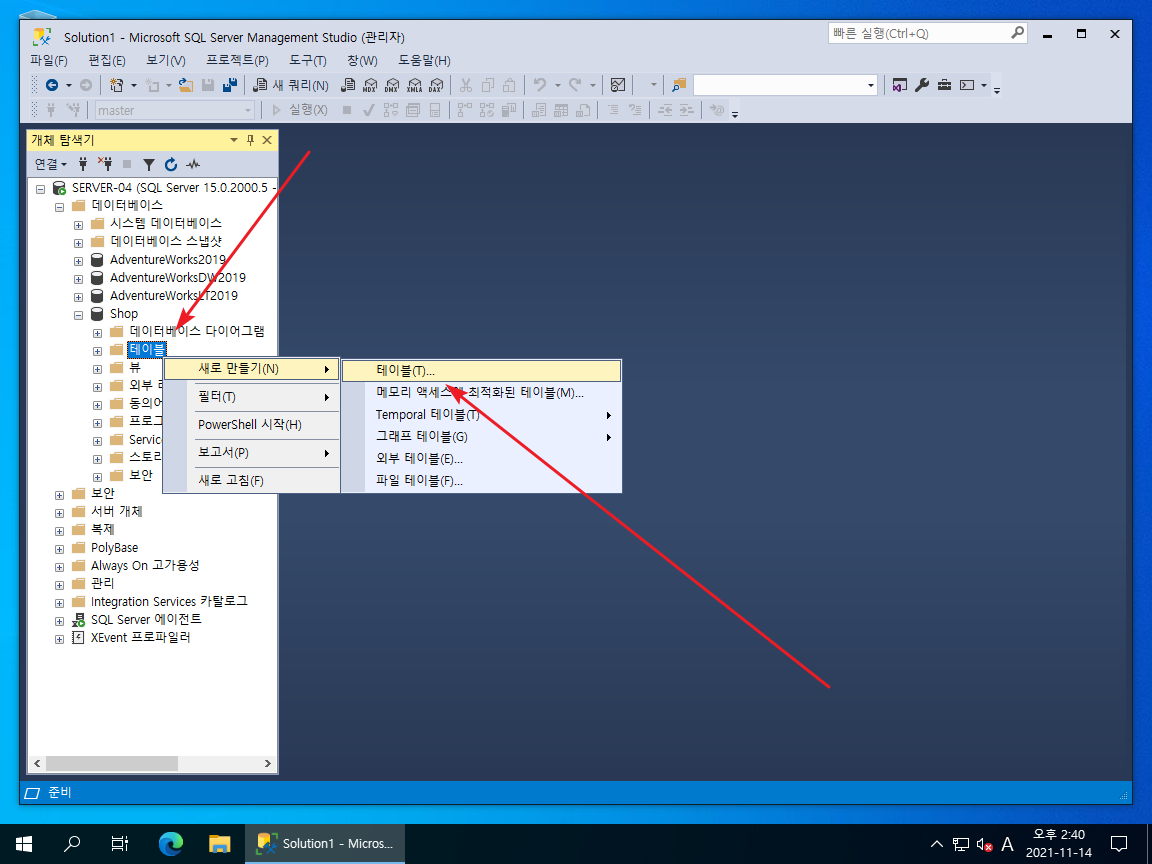Click the Solution Explorer icon in toolbar
The width and height of the screenshot is (1152, 864).
tap(899, 85)
